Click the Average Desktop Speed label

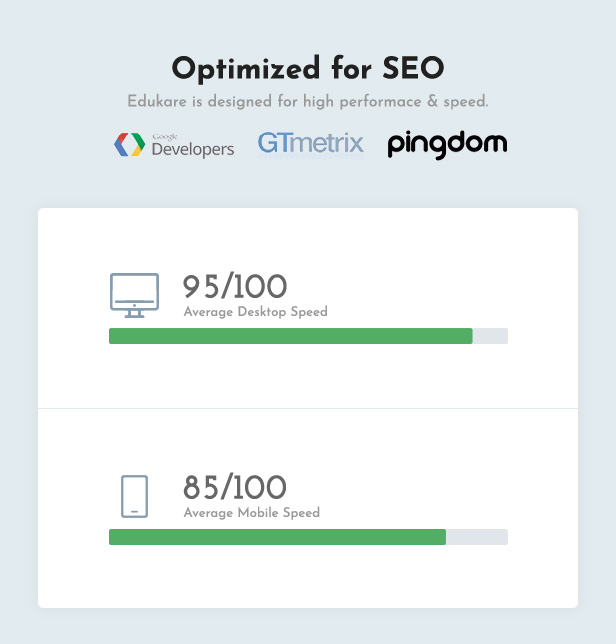pos(255,312)
